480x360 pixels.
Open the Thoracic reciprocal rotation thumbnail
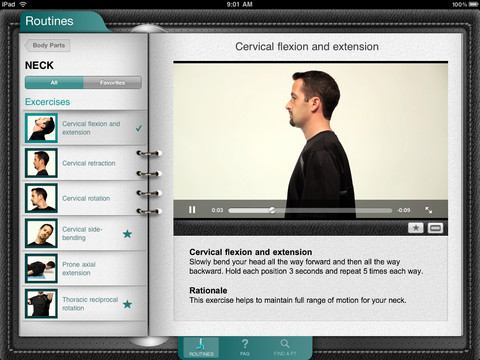(x=41, y=303)
